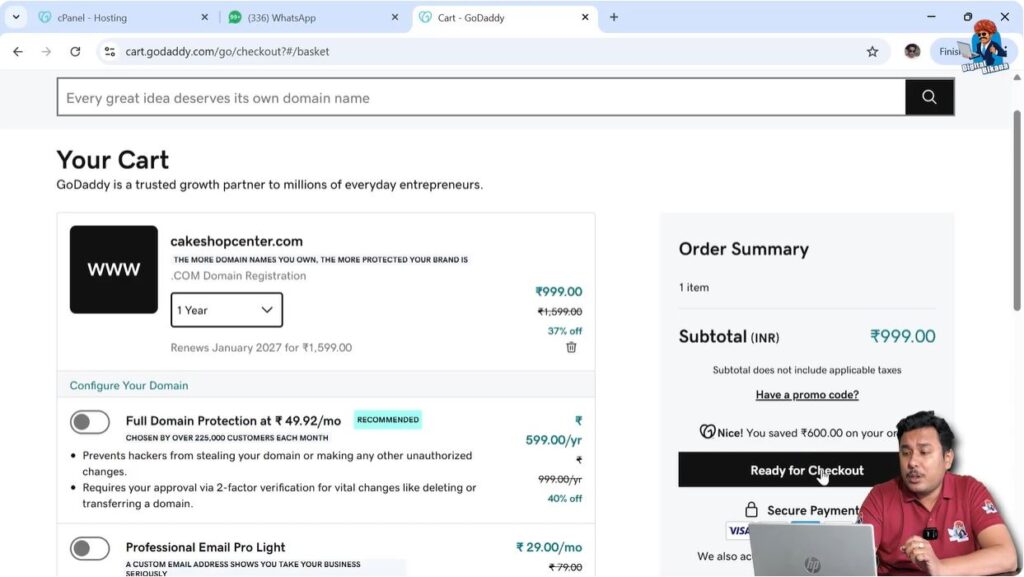This screenshot has height=577, width=1024.
Task: Open the Chrome profile avatar
Action: pos(912,52)
